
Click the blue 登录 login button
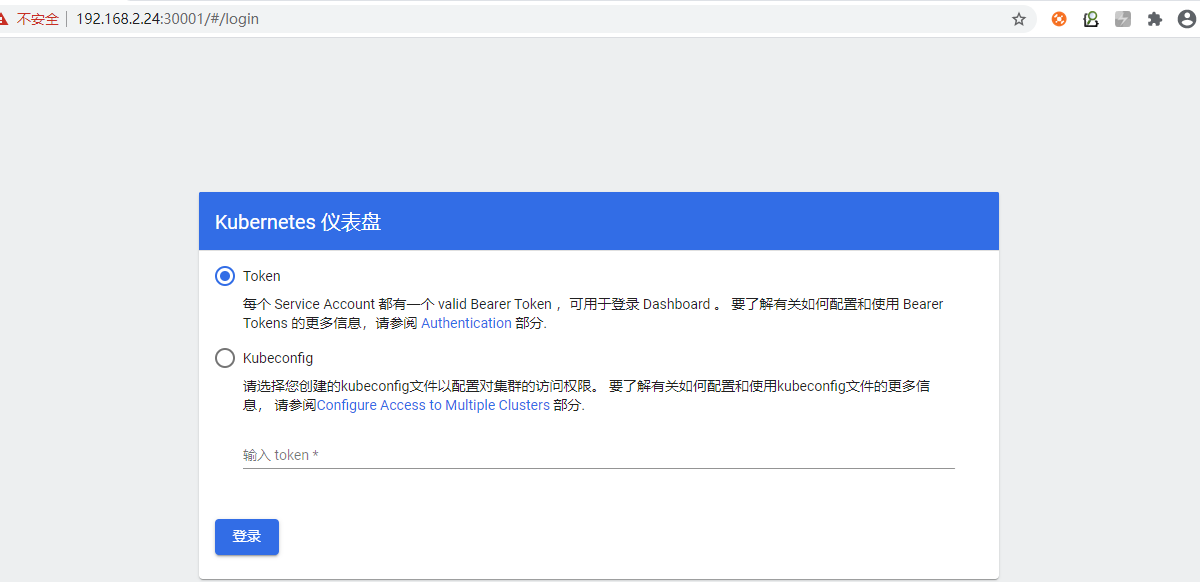tap(247, 537)
